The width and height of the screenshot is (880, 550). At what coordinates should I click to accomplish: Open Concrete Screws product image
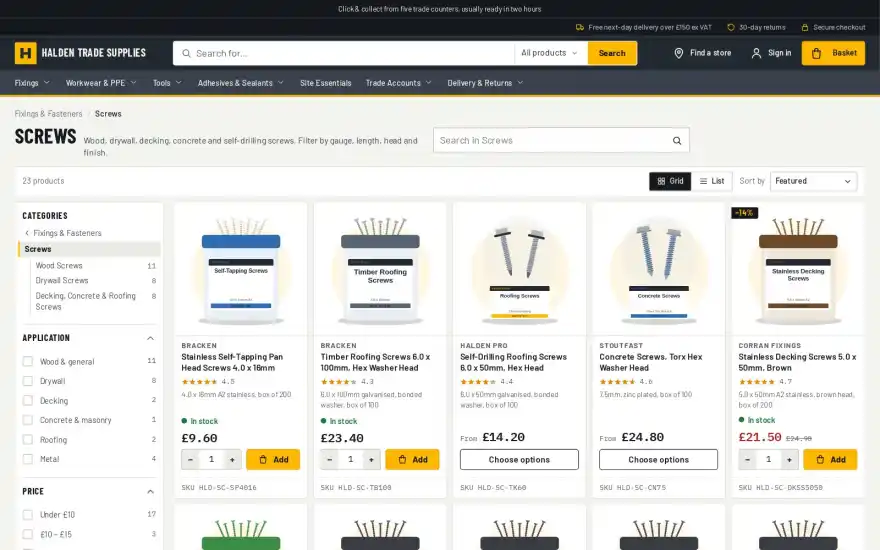pos(658,269)
